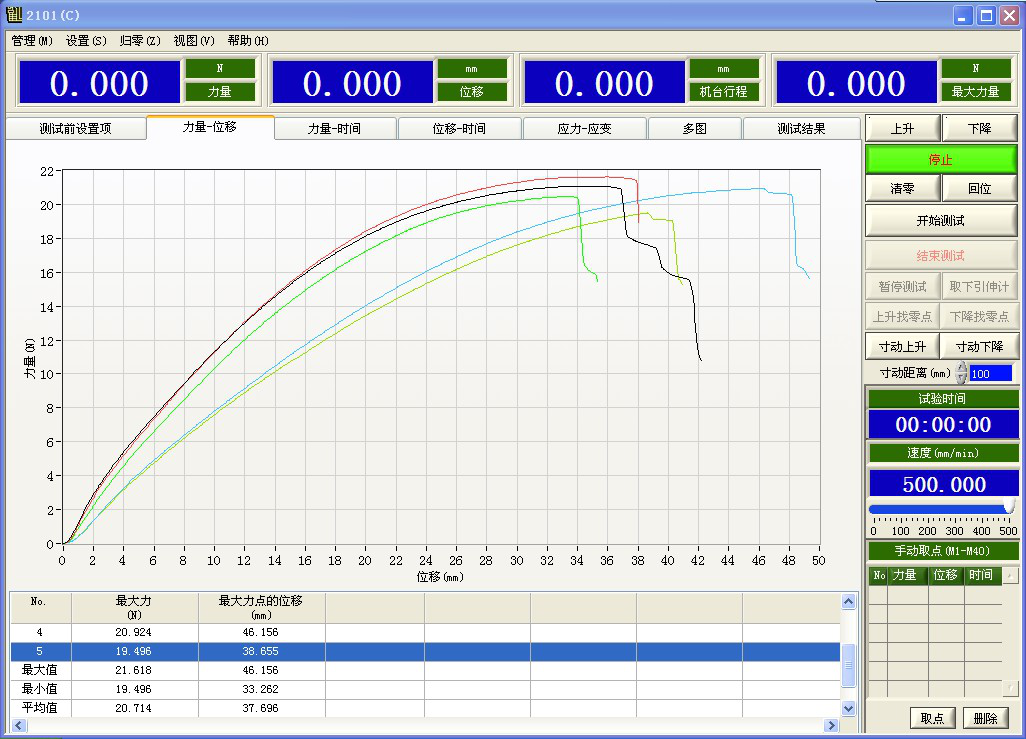Click the 开始测试 button

[940, 220]
